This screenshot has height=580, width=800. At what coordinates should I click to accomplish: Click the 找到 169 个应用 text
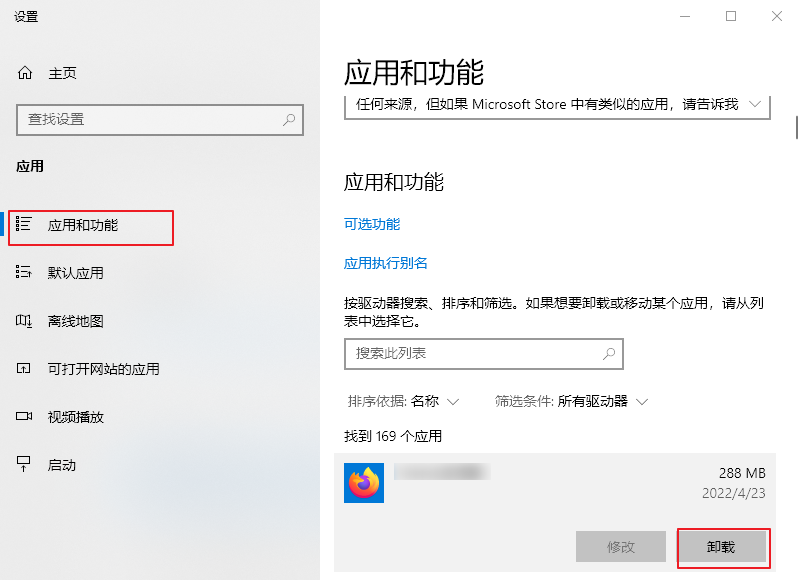click(393, 436)
